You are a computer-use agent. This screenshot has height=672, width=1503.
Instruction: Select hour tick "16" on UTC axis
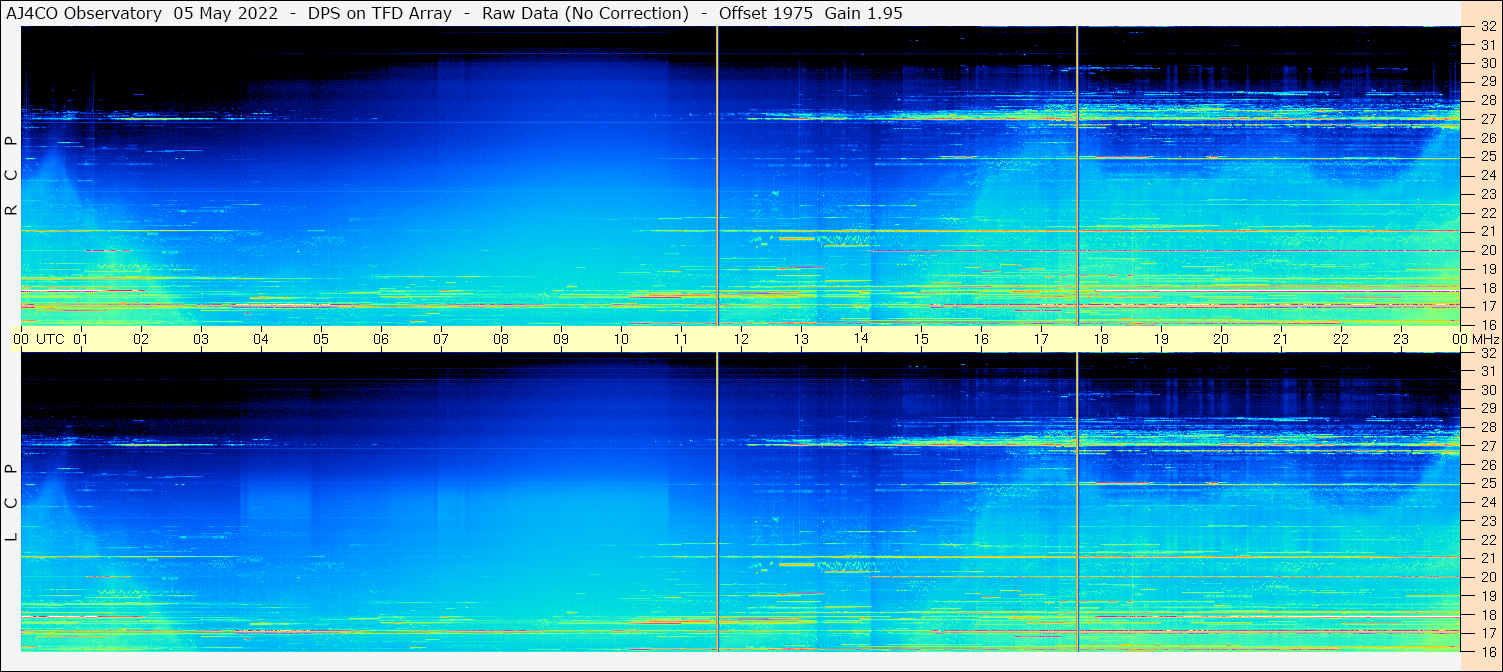click(x=981, y=339)
